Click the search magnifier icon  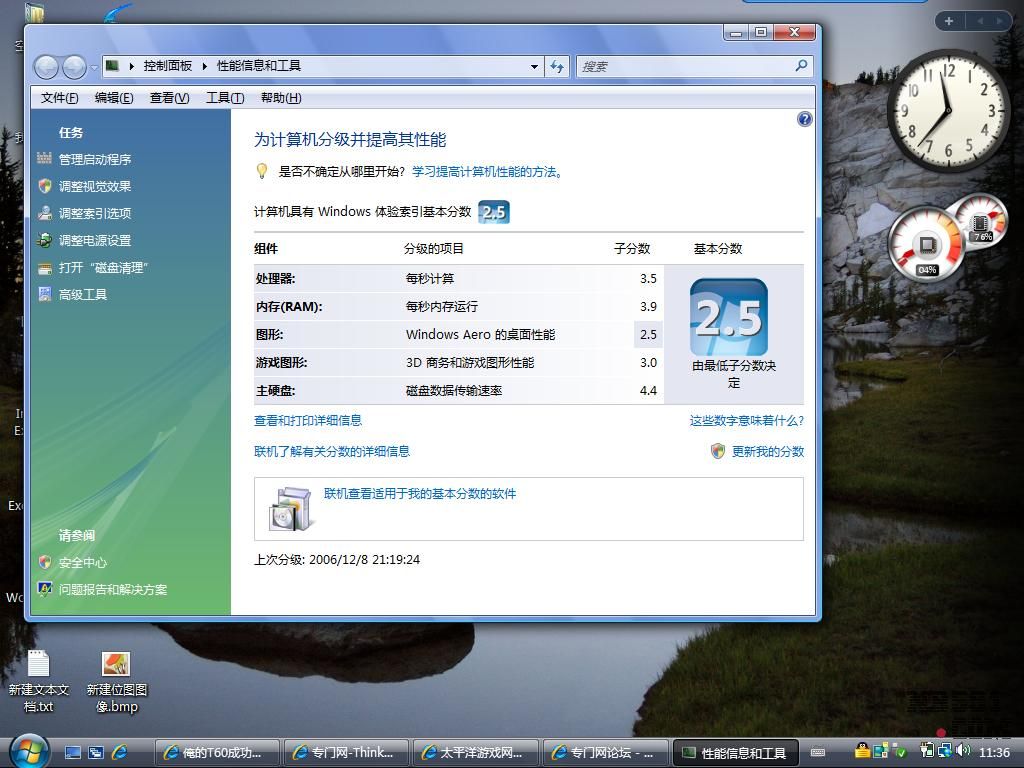(801, 66)
